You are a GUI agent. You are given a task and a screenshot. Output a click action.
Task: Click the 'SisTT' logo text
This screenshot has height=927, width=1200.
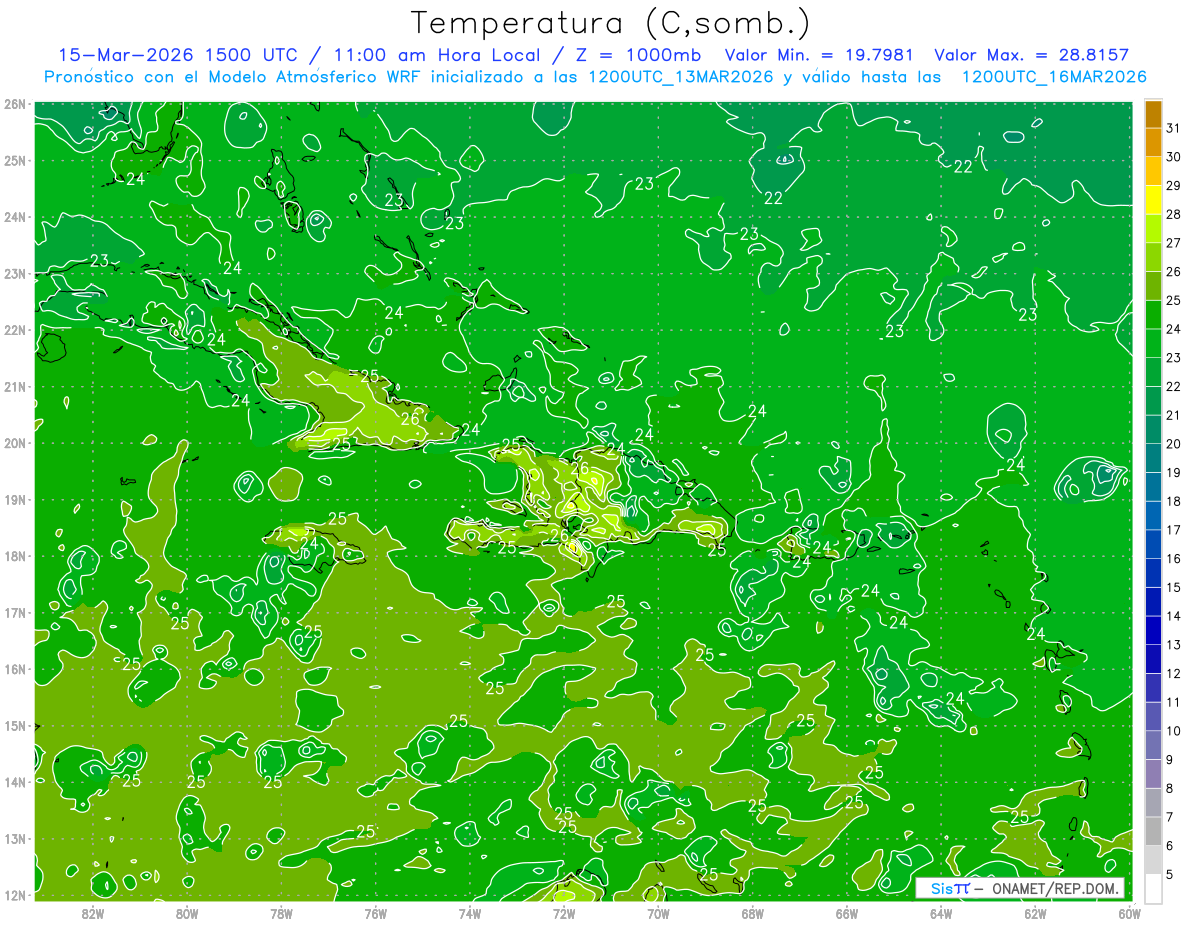(x=950, y=888)
